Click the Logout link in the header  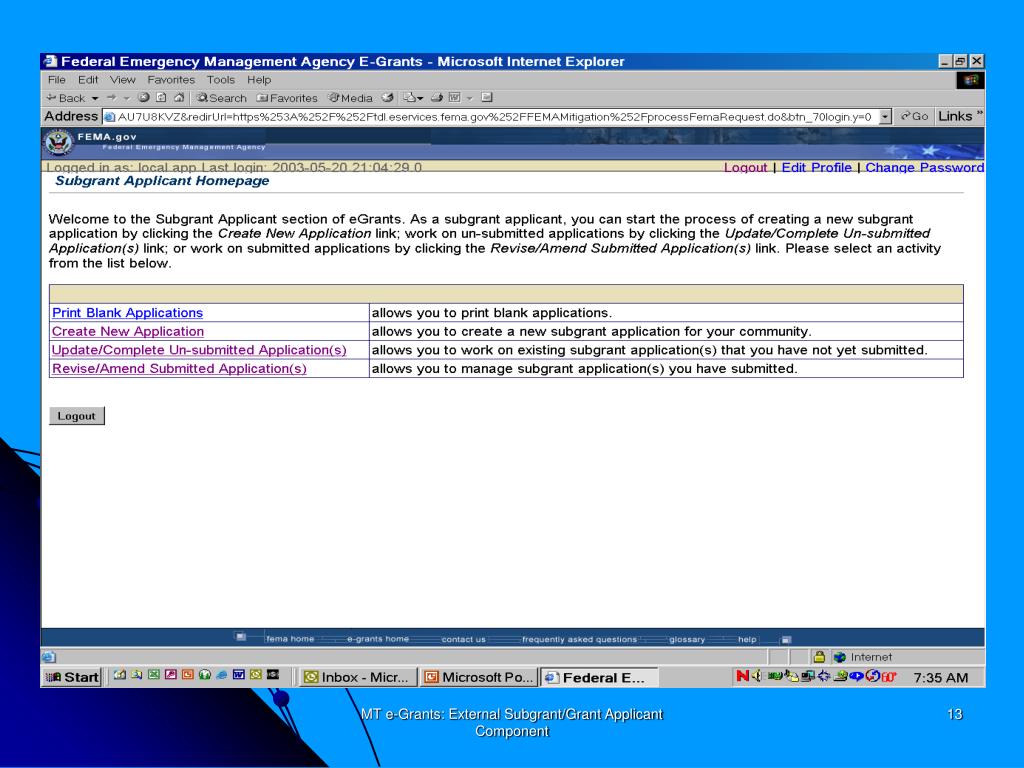tap(745, 167)
